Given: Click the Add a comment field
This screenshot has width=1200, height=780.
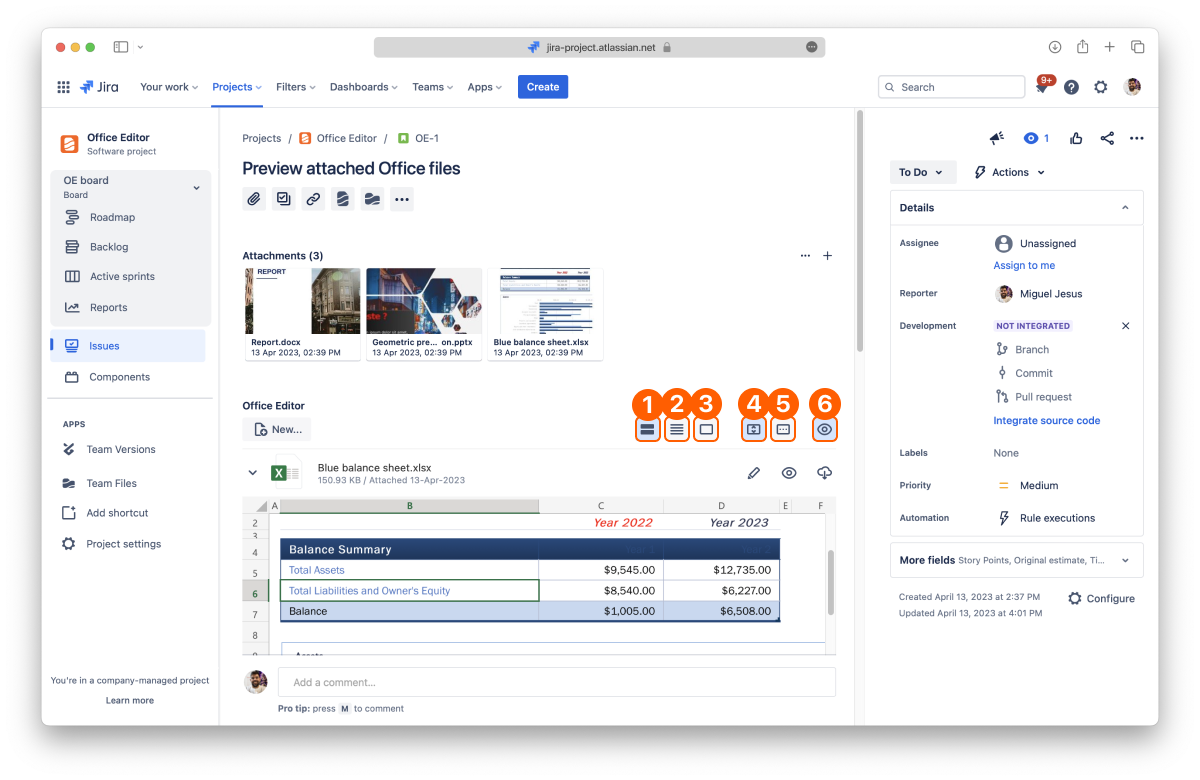Looking at the screenshot, I should click(x=557, y=682).
